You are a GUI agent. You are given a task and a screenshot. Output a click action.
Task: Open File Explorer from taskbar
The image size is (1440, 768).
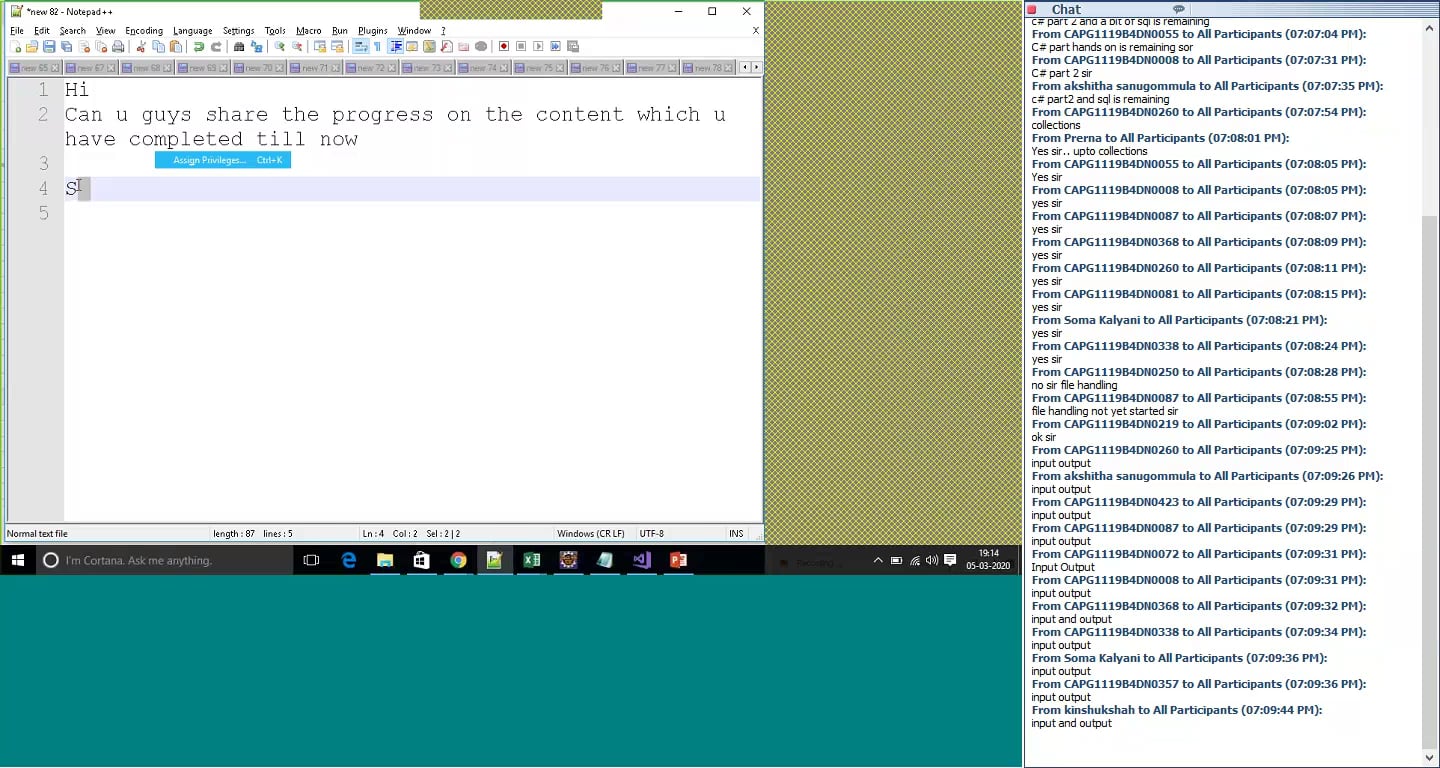[x=385, y=560]
